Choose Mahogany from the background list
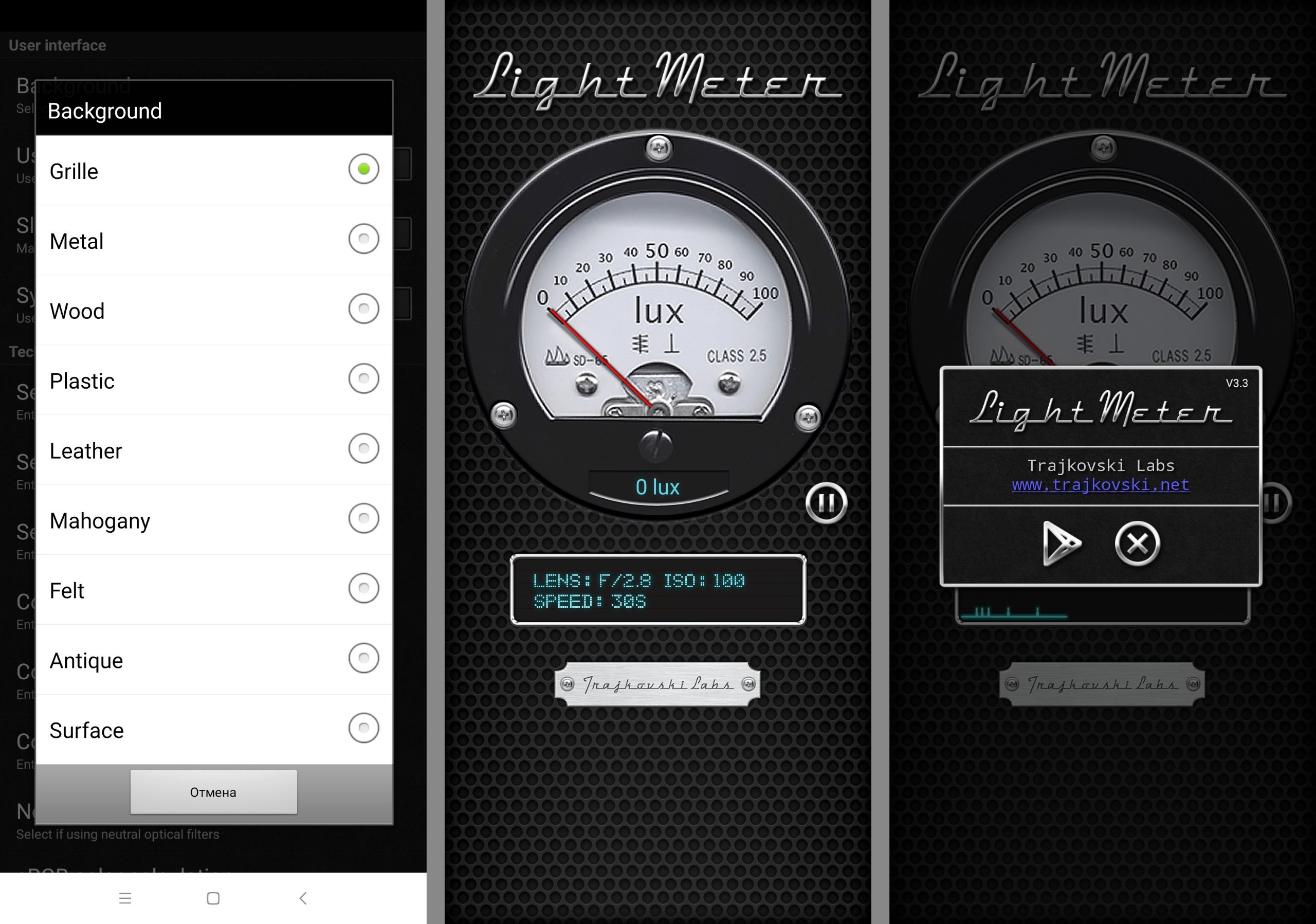The width and height of the screenshot is (1316, 924). pyautogui.click(x=363, y=519)
